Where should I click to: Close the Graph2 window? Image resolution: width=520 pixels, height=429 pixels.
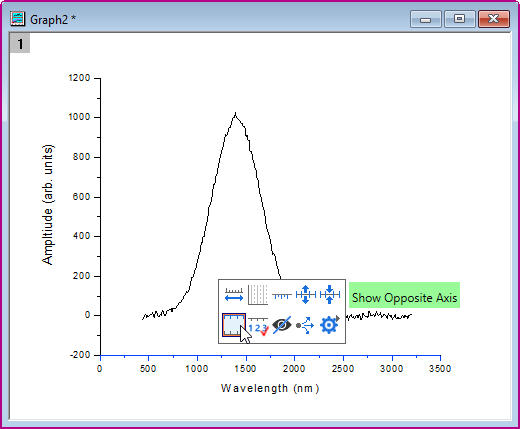coord(494,19)
